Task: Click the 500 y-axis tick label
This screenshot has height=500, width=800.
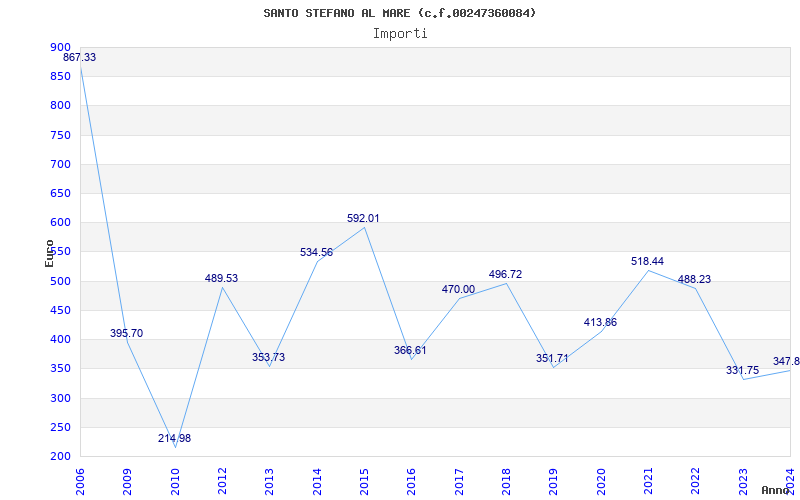Action: 60,281
